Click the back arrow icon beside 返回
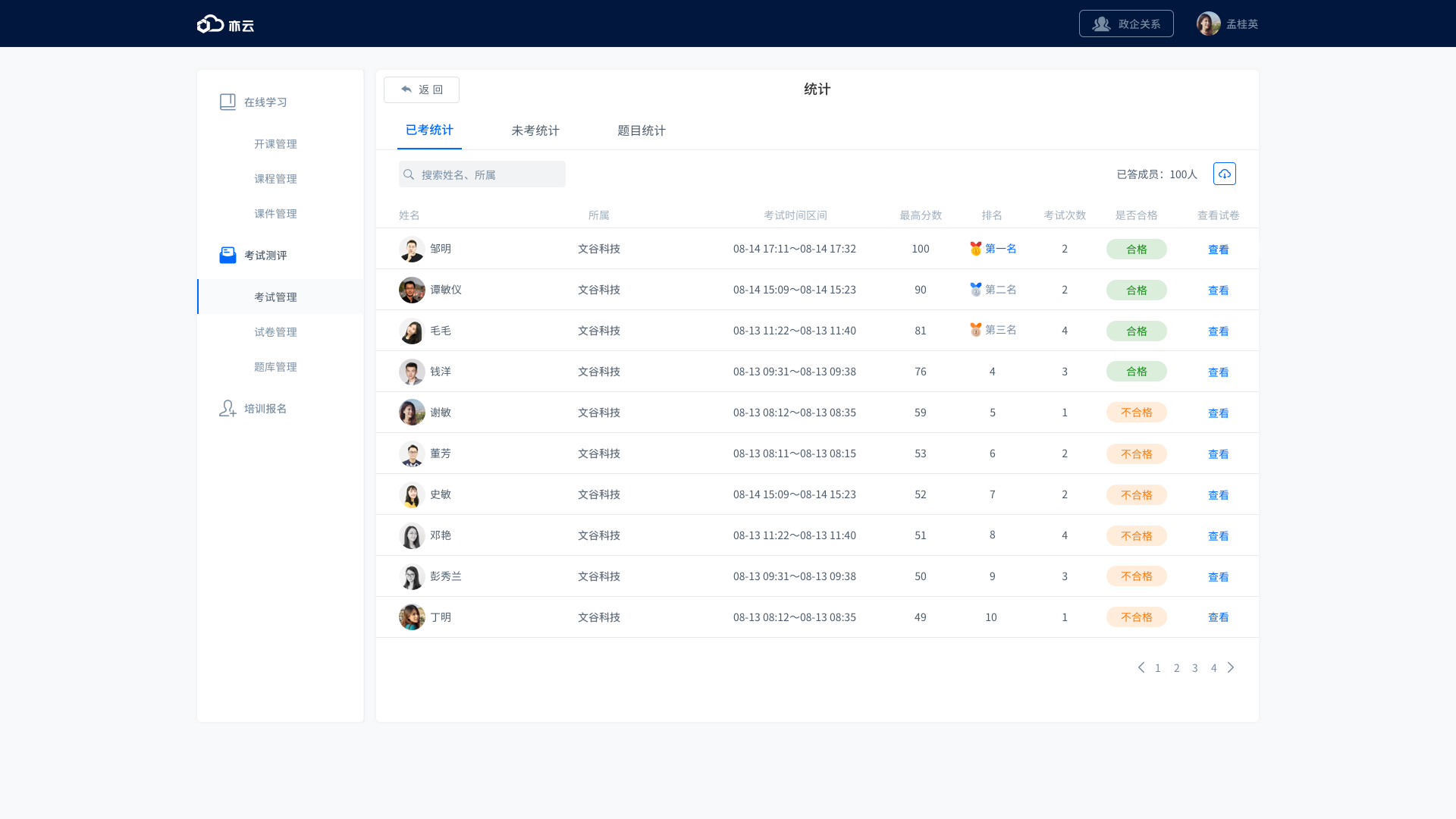Viewport: 1456px width, 819px height. [x=406, y=89]
